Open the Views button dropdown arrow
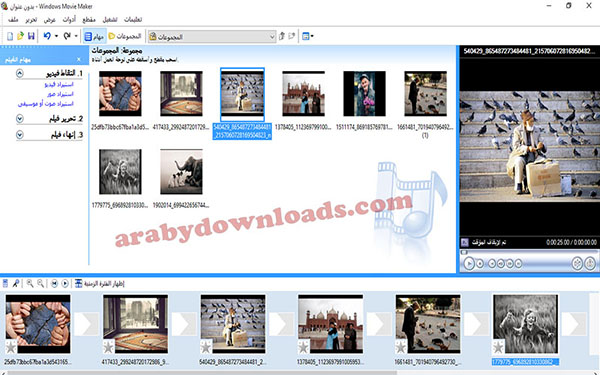 312,36
